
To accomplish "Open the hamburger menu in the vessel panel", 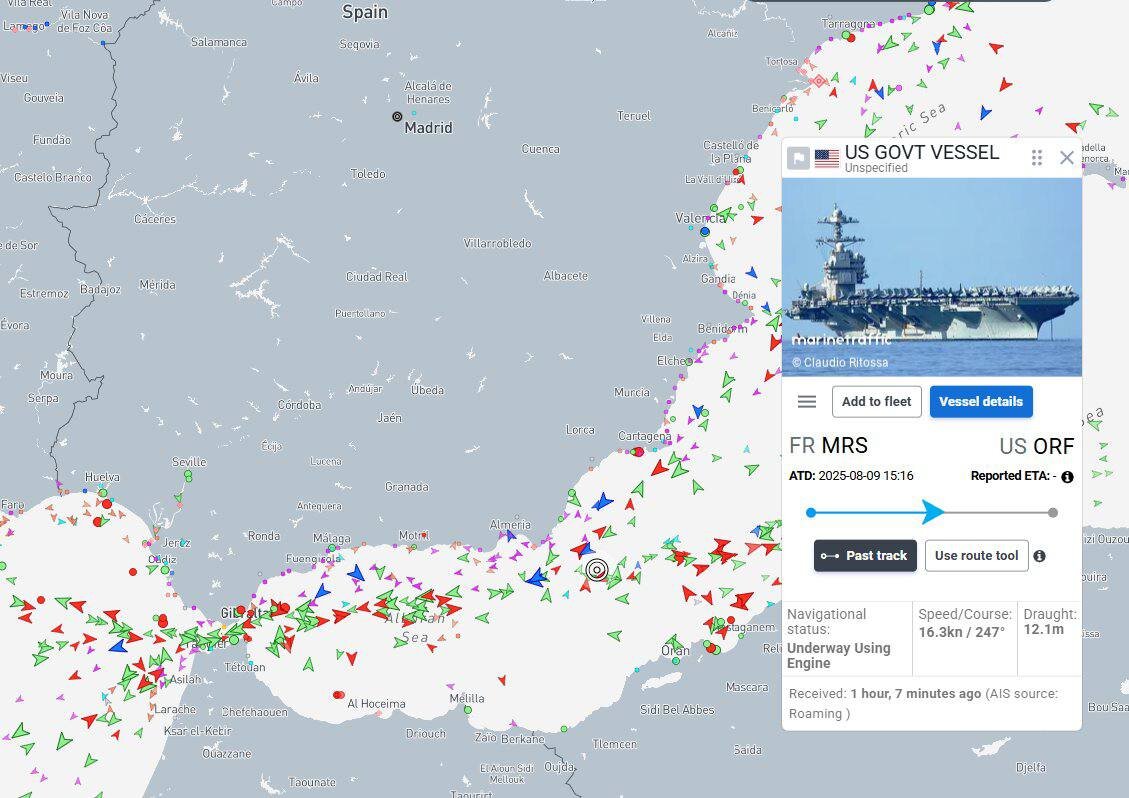I will pyautogui.click(x=807, y=402).
